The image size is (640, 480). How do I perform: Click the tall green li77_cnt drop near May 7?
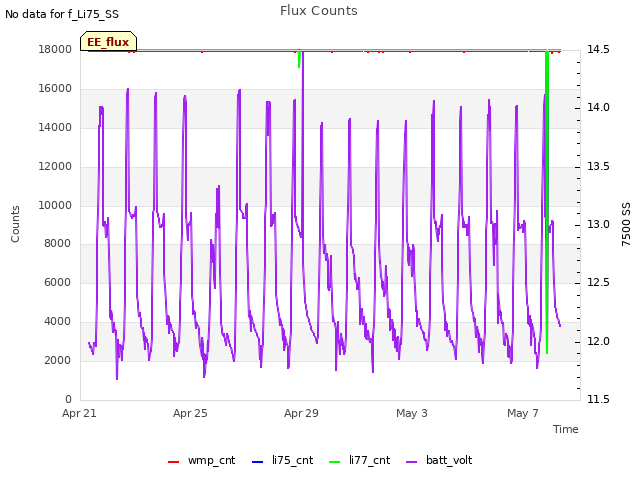point(547,202)
